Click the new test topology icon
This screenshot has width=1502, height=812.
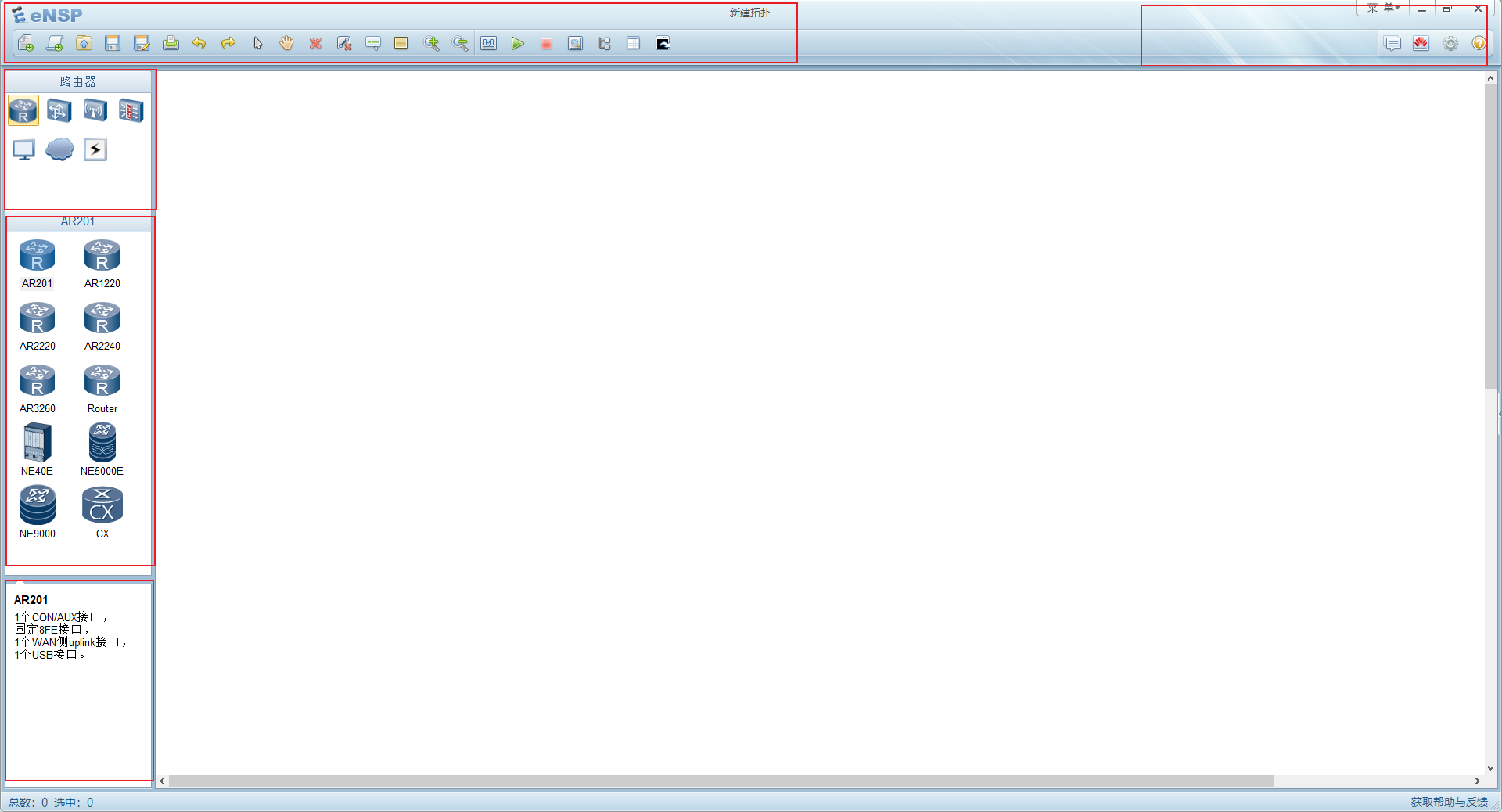click(55, 44)
